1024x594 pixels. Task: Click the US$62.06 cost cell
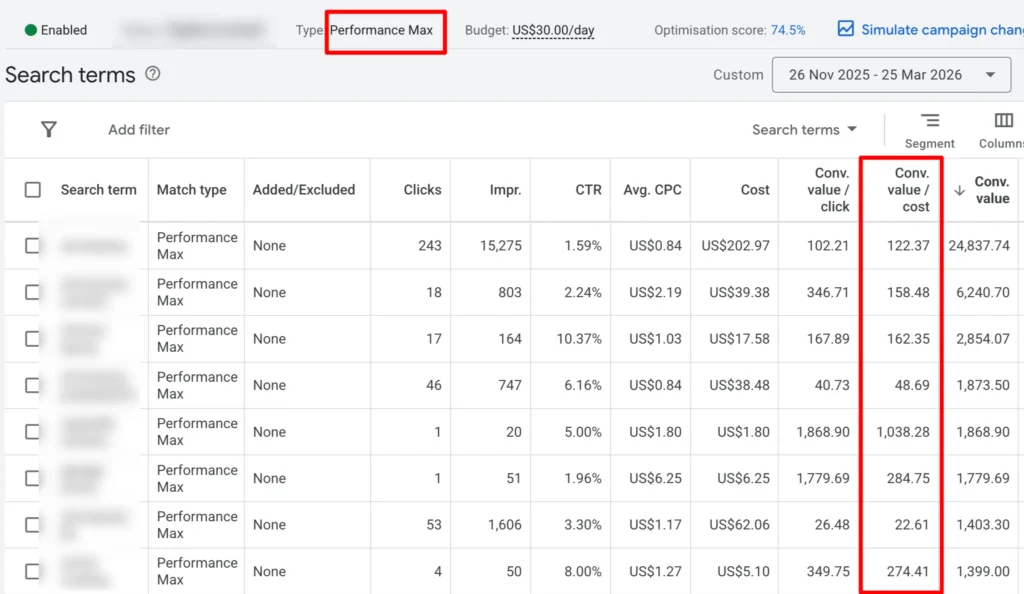click(739, 525)
